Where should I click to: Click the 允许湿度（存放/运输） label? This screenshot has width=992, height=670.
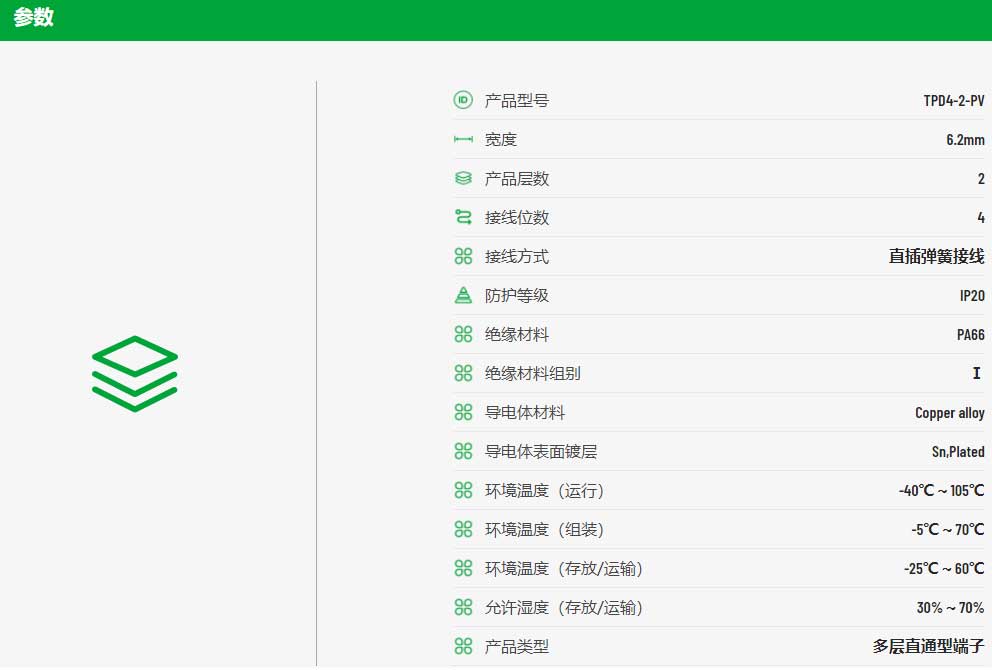point(564,607)
